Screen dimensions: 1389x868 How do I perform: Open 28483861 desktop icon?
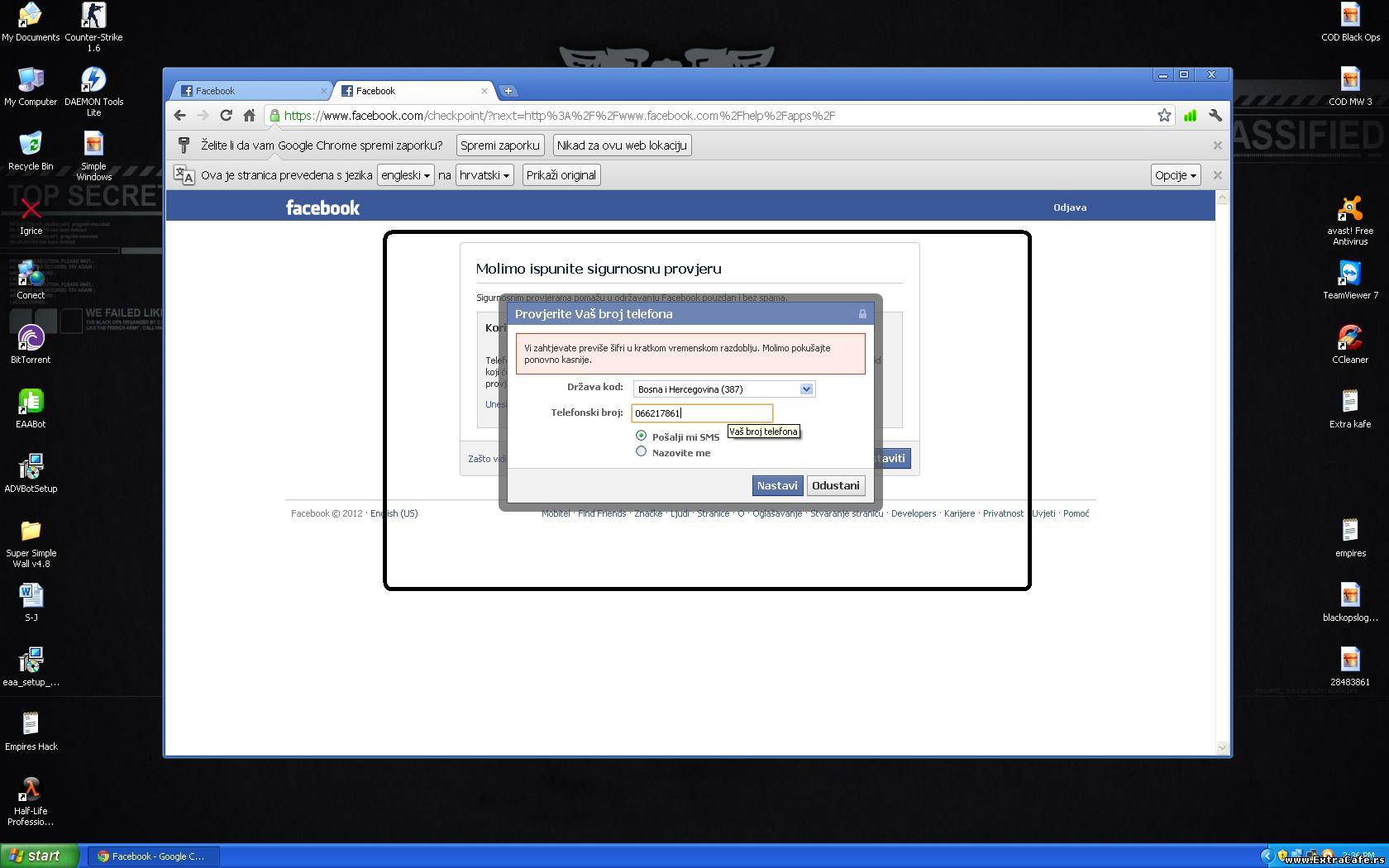click(x=1350, y=667)
